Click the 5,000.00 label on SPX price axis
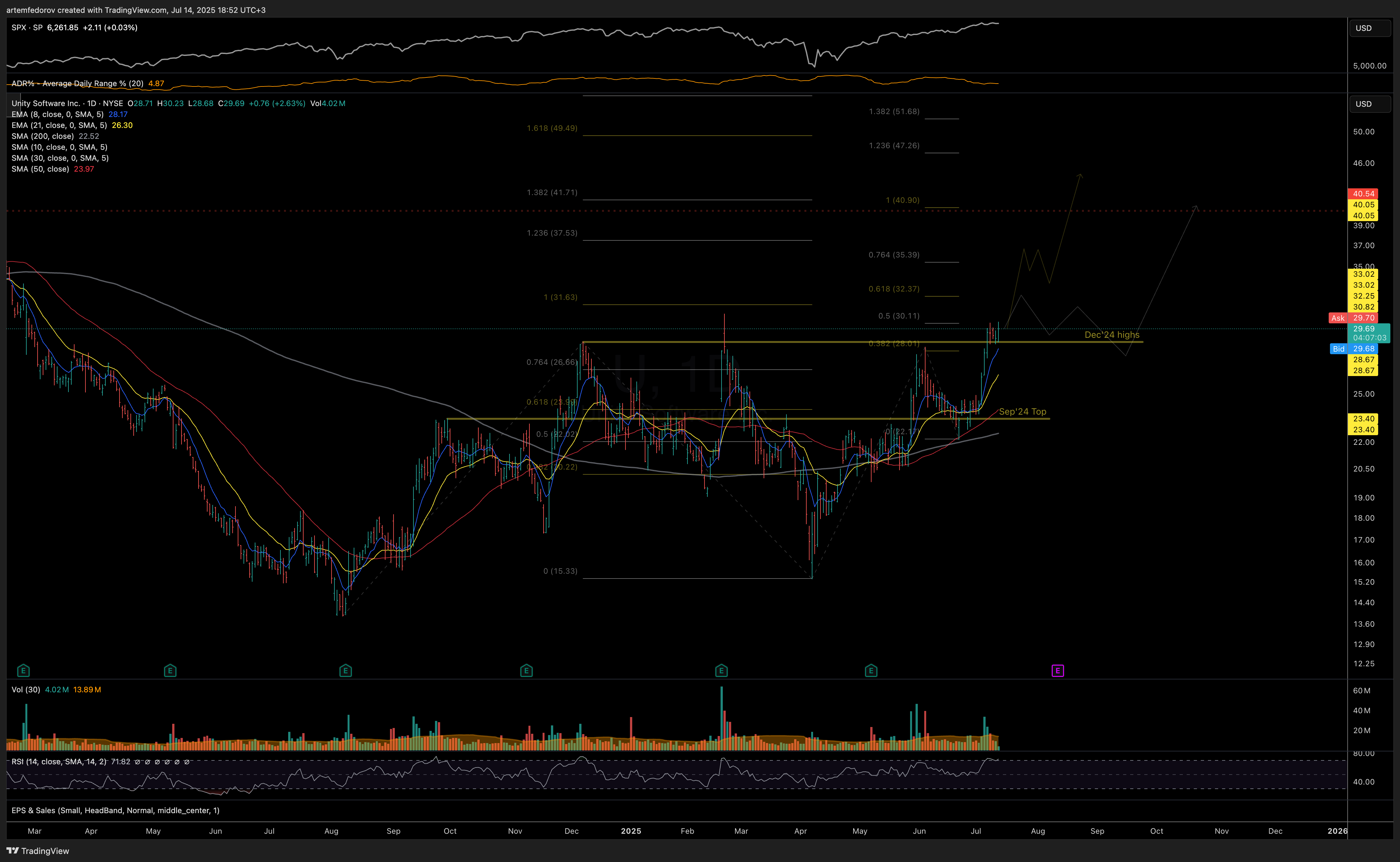The width and height of the screenshot is (1400, 862). (x=1369, y=66)
